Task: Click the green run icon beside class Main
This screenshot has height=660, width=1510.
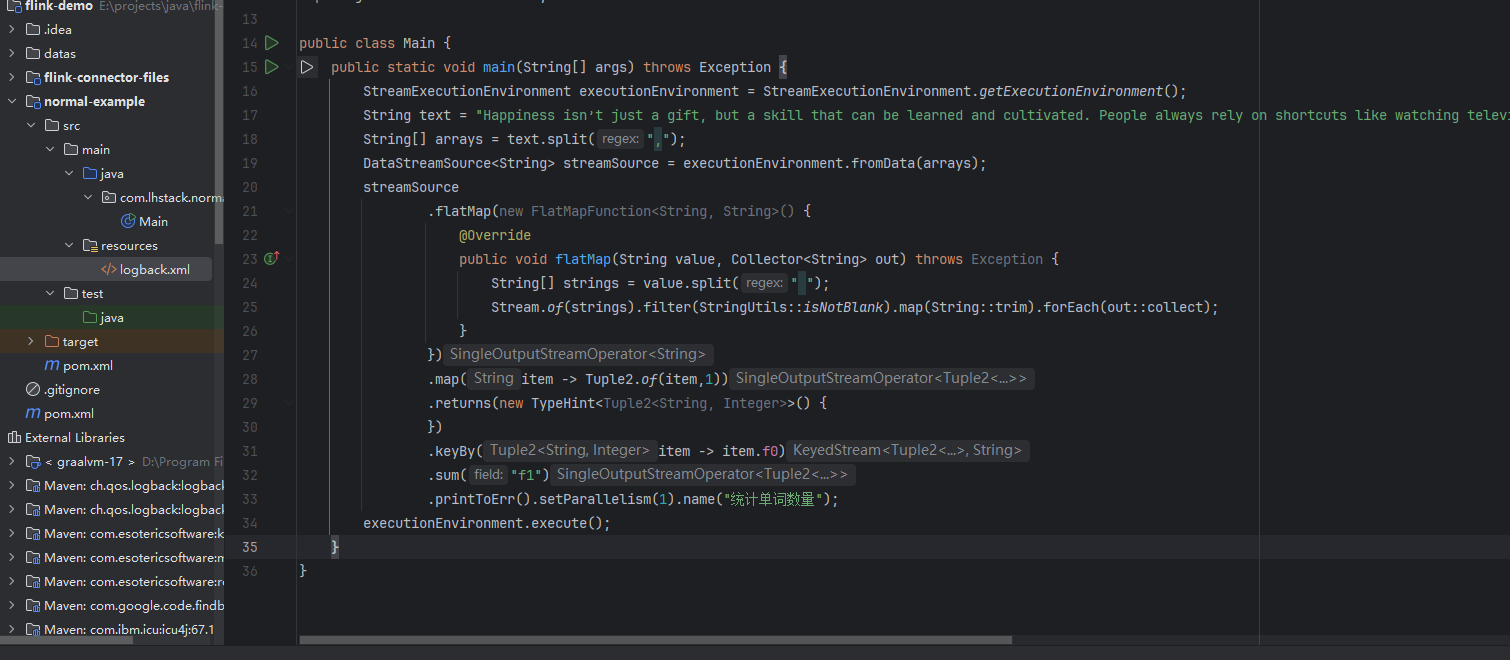Action: click(x=272, y=43)
